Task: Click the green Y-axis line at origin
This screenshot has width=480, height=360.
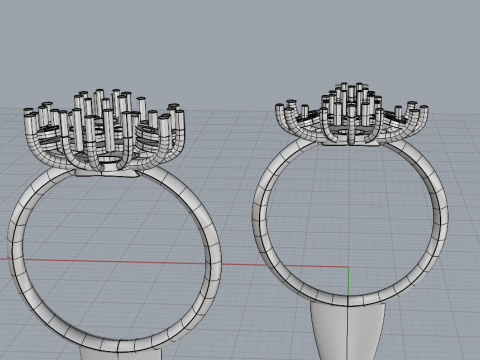Action: [348, 281]
